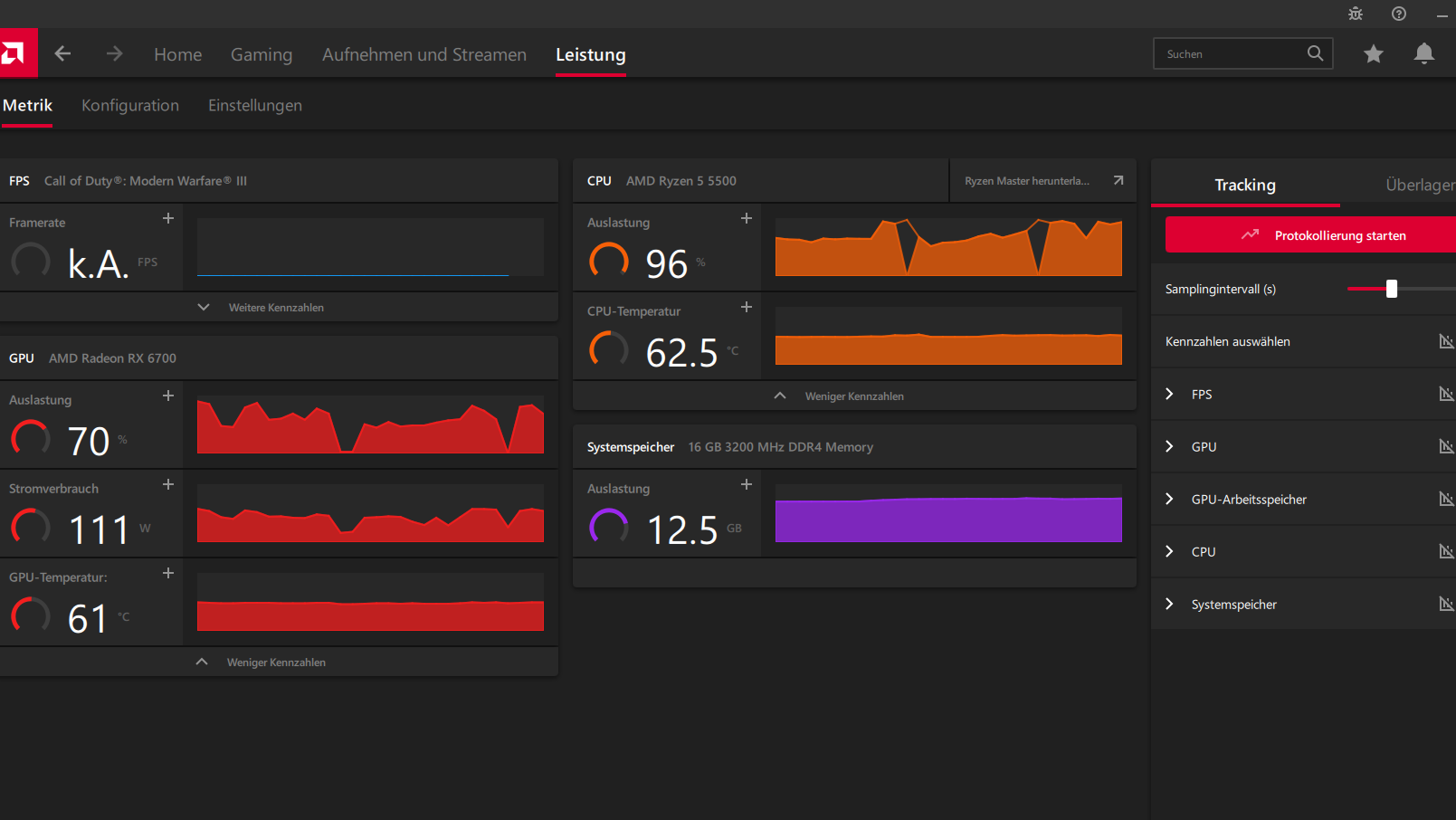The width and height of the screenshot is (1456, 820).
Task: Click the "AMD Ryzen 5 5500" label
Action: click(x=681, y=180)
